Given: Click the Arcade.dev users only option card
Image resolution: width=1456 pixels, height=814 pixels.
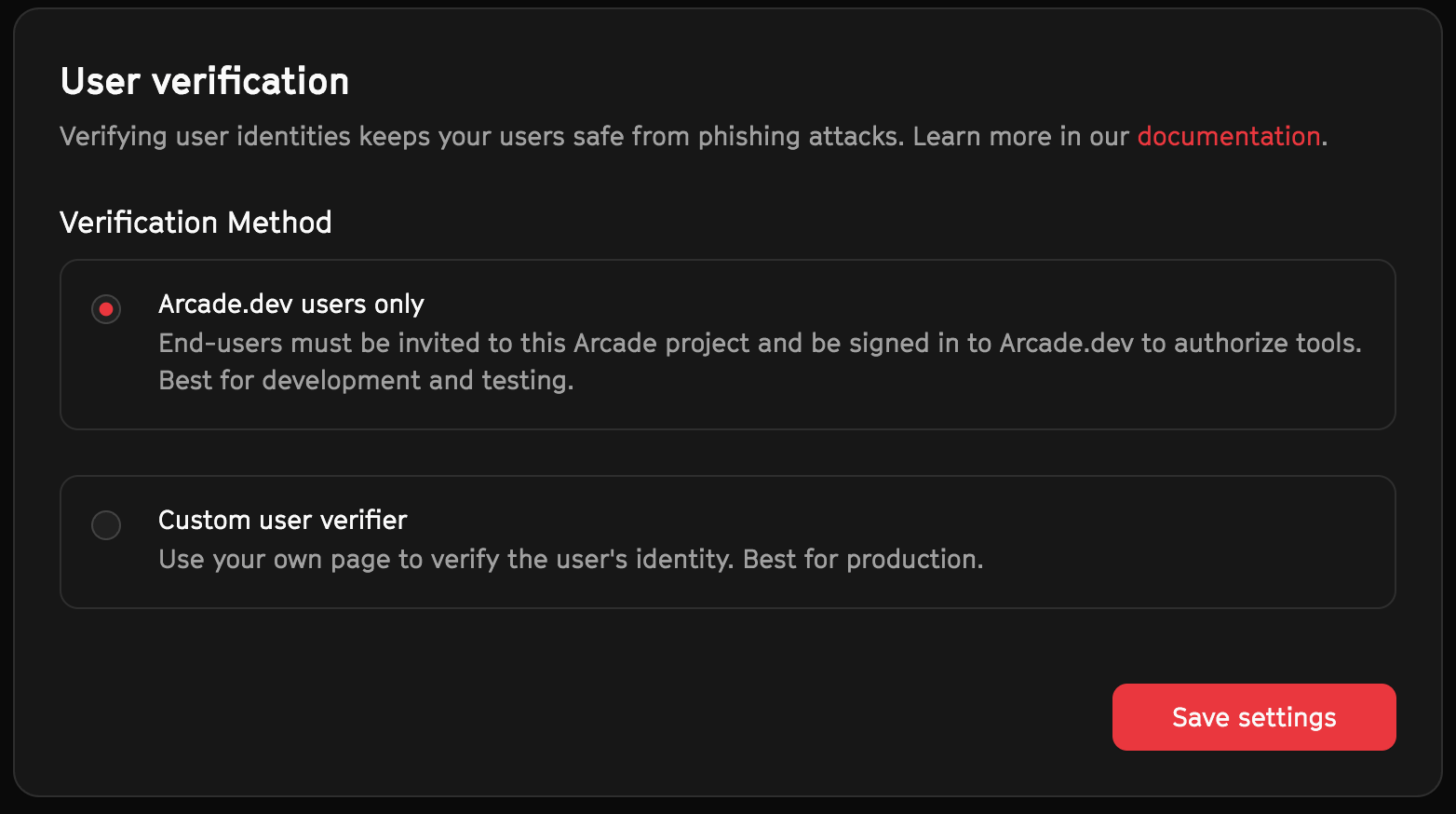Looking at the screenshot, I should (x=726, y=344).
